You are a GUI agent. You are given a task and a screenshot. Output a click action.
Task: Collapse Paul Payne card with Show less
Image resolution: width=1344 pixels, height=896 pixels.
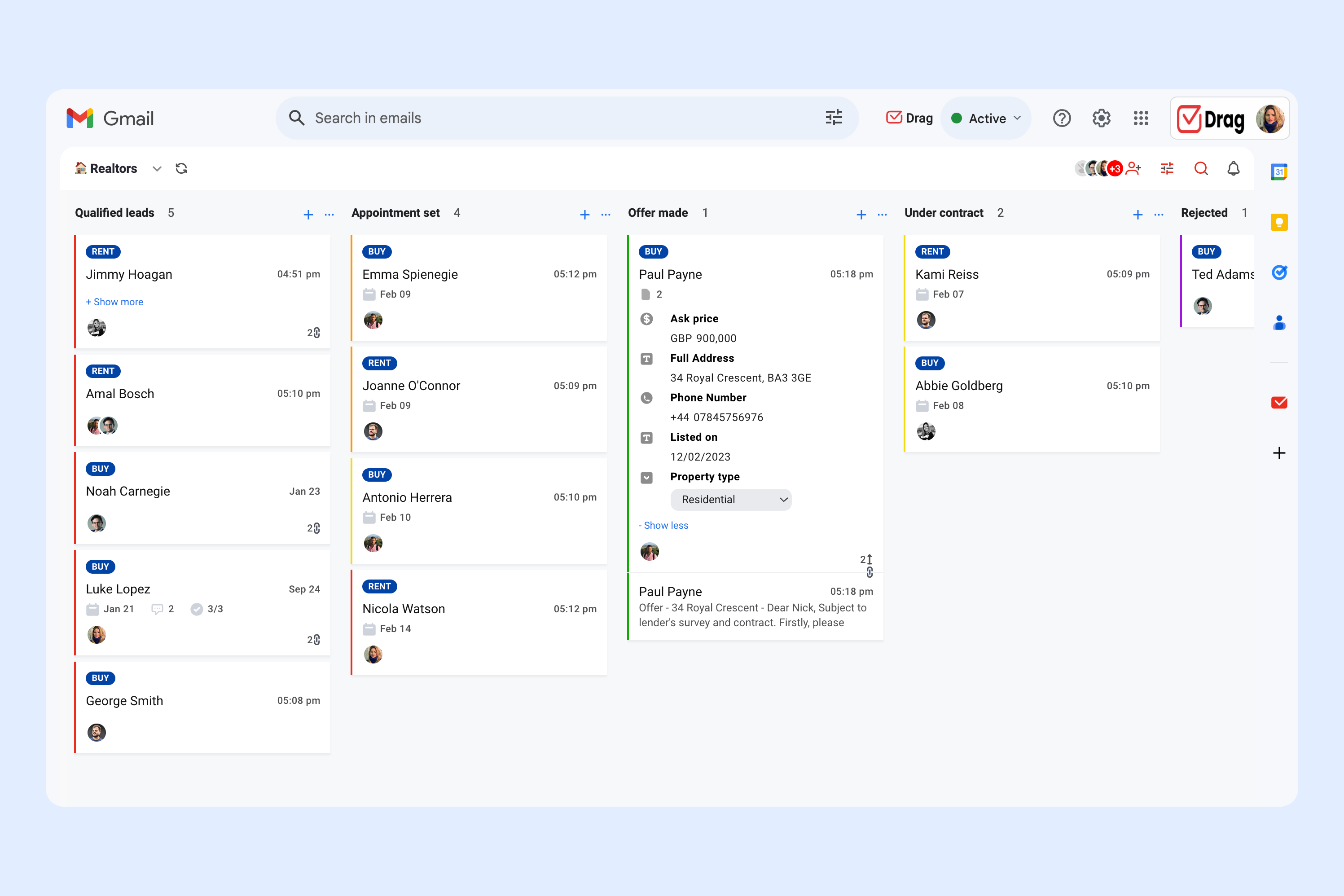click(663, 525)
